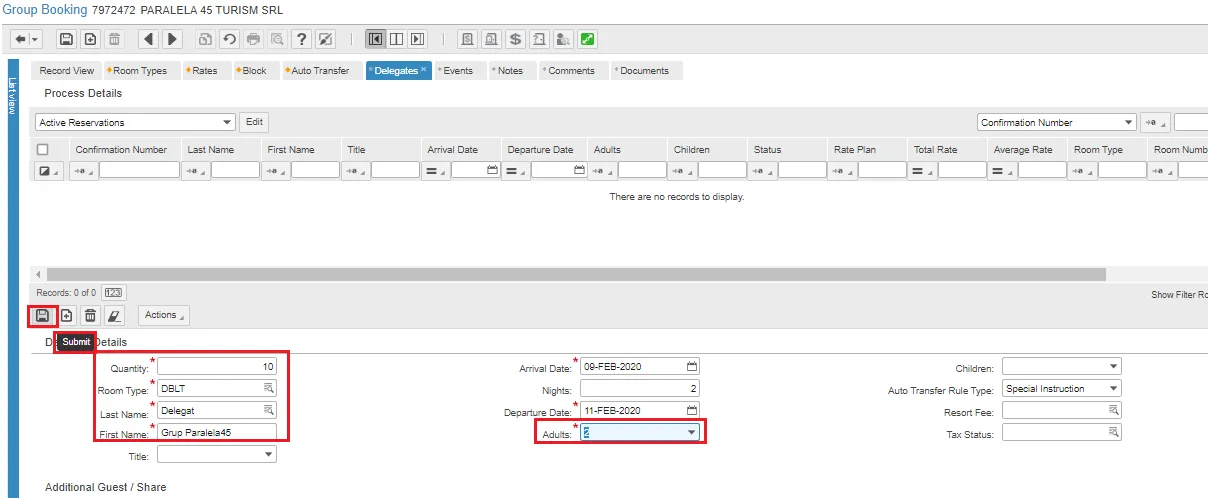Open the Documents tab
Viewport: 1208px width, 498px height.
[x=645, y=71]
